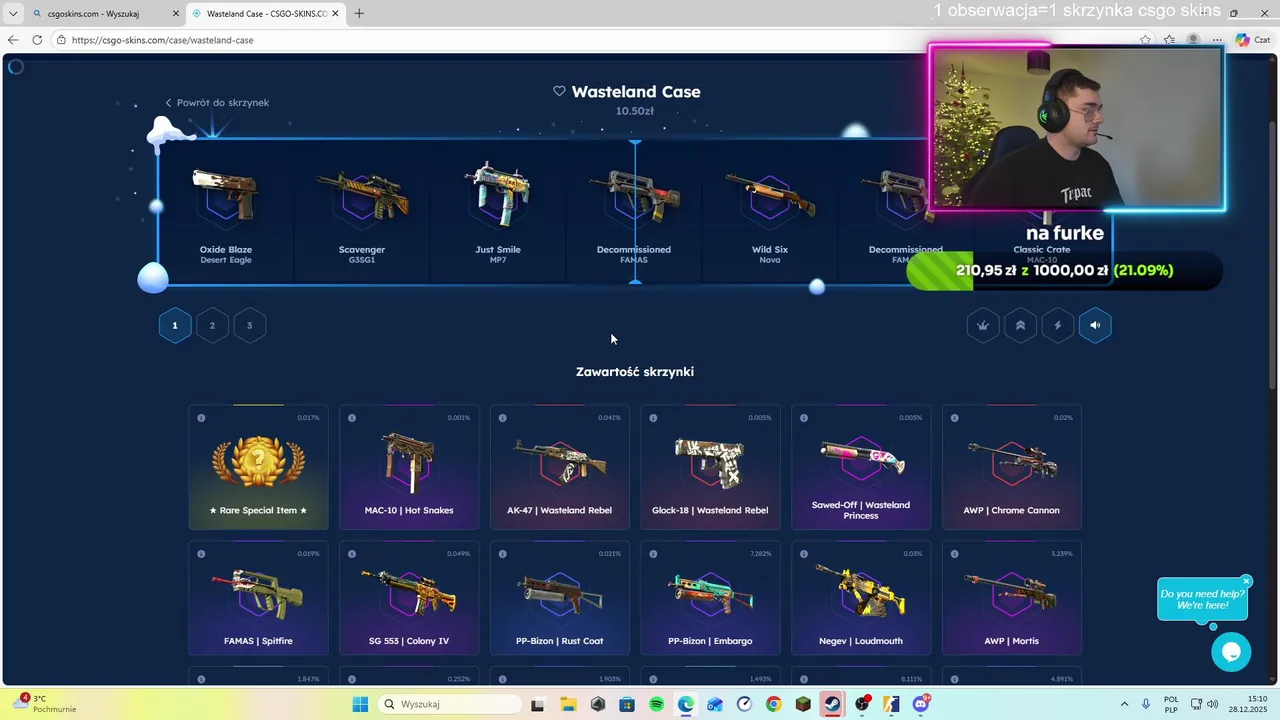The image size is (1280, 720).
Task: Click the browser back arrow
Action: pos(13,40)
